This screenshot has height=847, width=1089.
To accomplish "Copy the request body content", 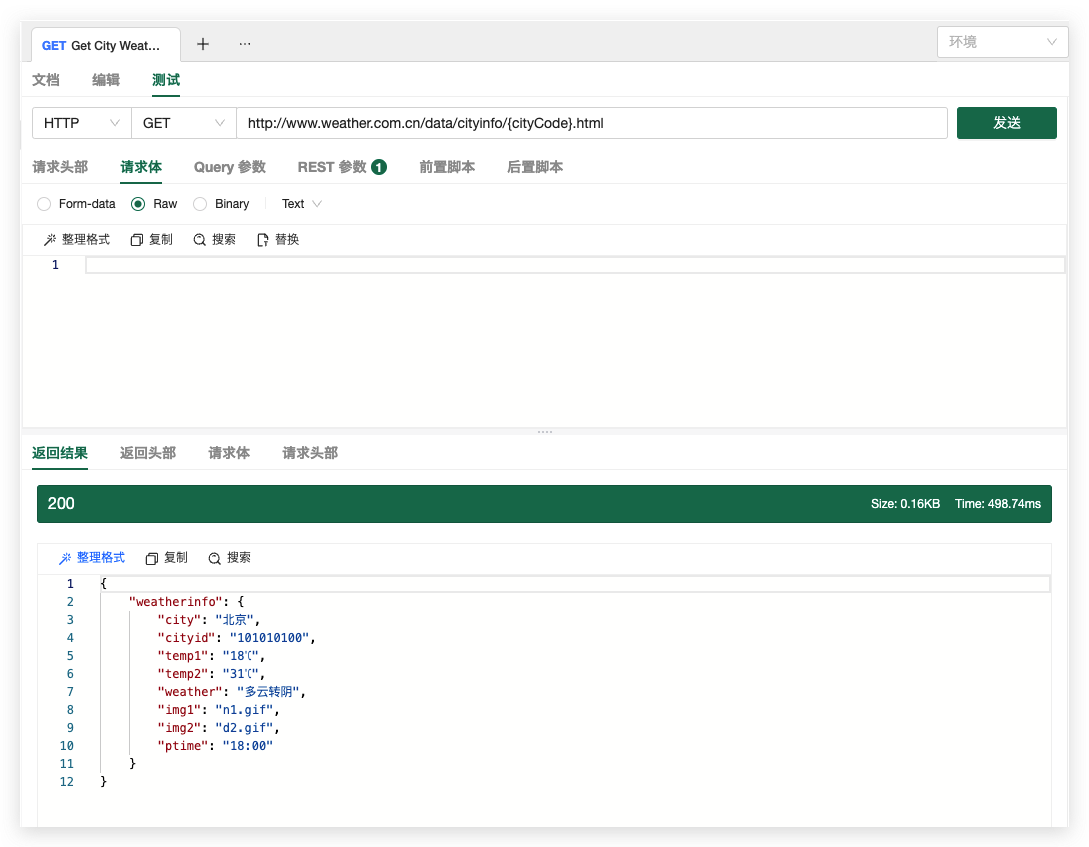I will [x=151, y=239].
